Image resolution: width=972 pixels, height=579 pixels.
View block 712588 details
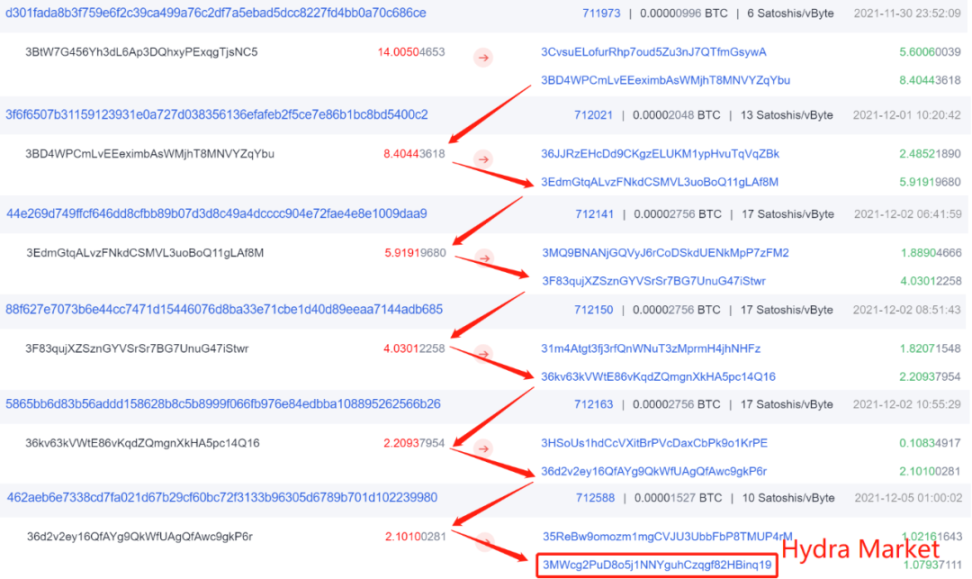pyautogui.click(x=594, y=497)
